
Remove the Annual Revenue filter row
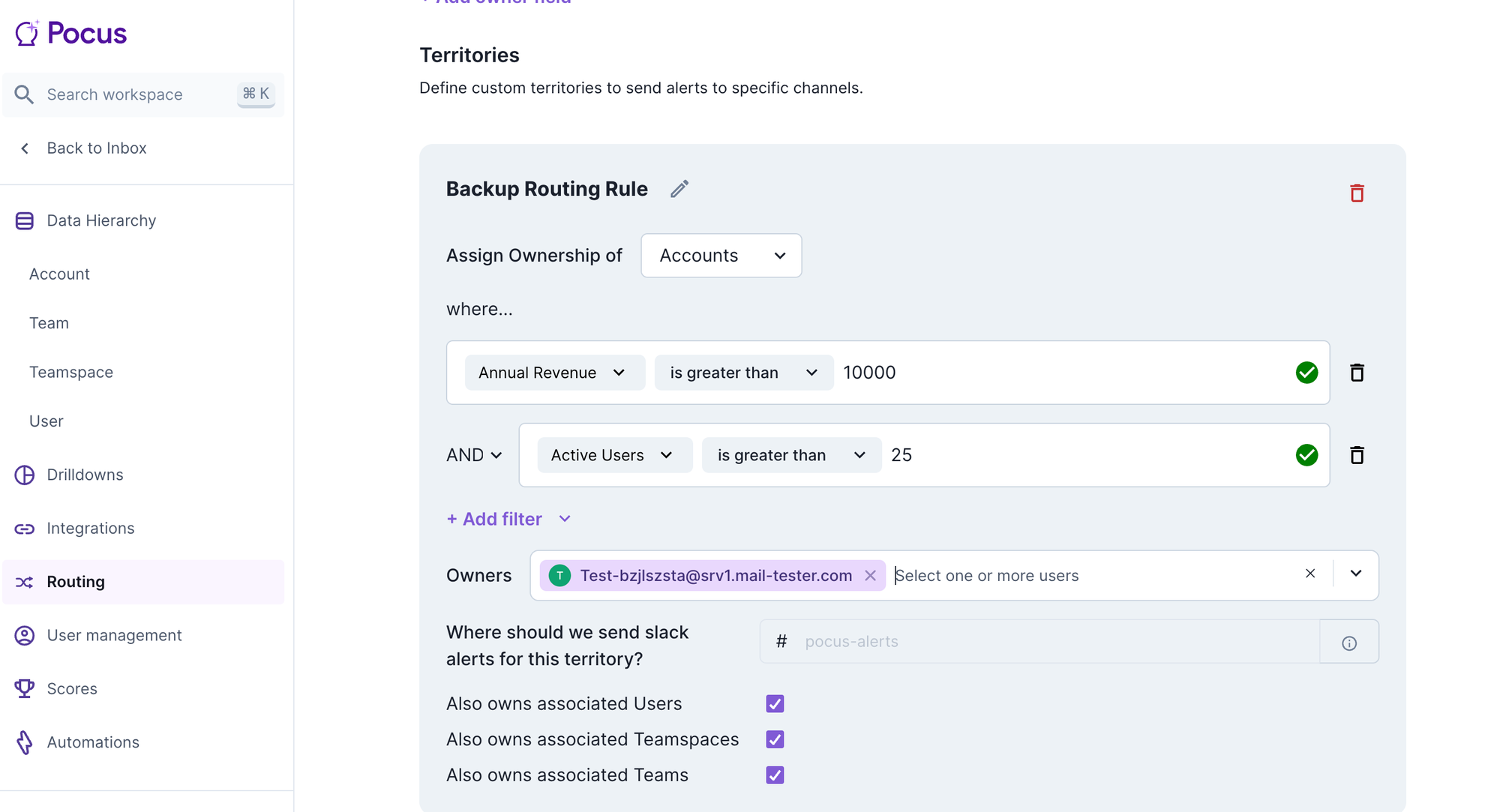coord(1356,373)
